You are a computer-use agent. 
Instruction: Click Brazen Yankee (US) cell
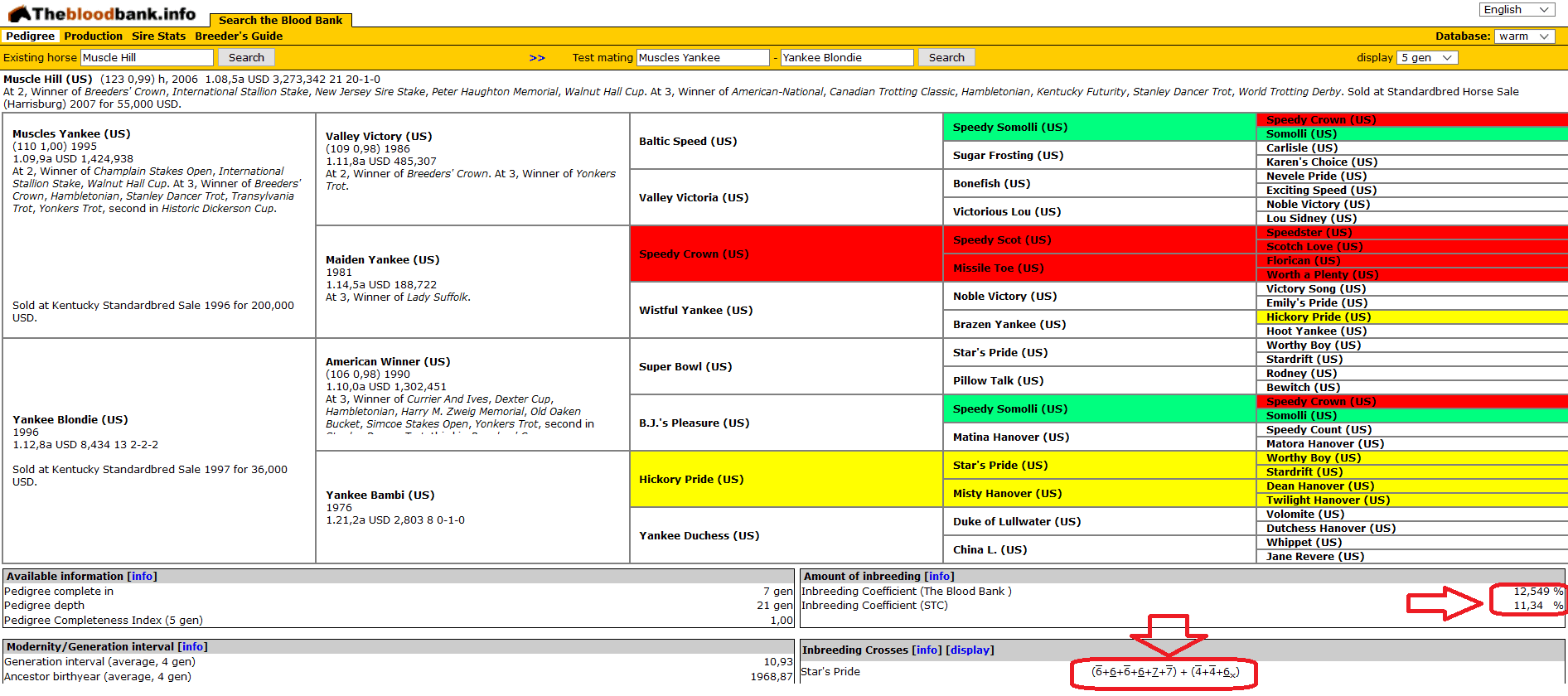tap(1100, 324)
